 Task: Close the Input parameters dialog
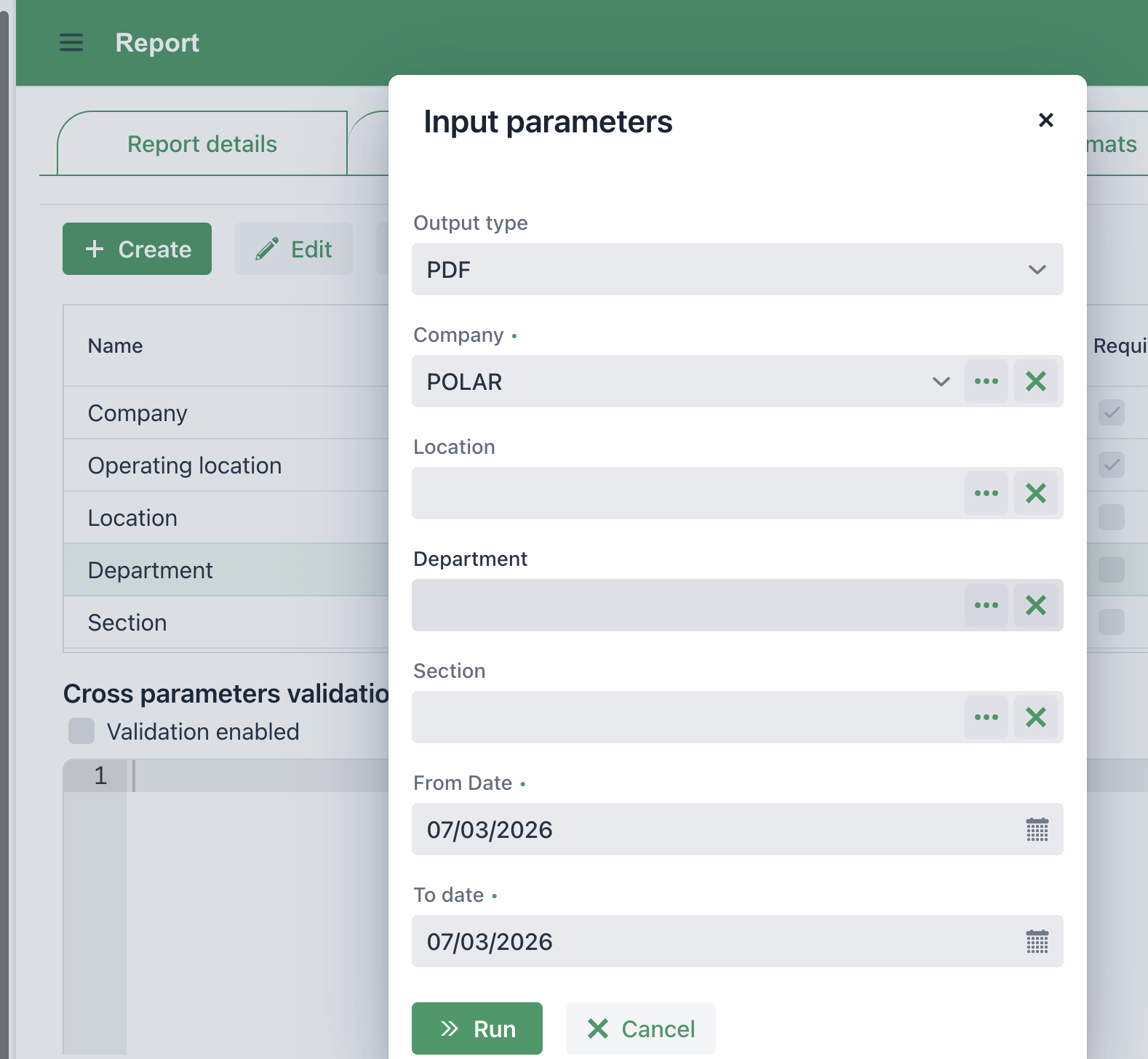pos(1045,120)
